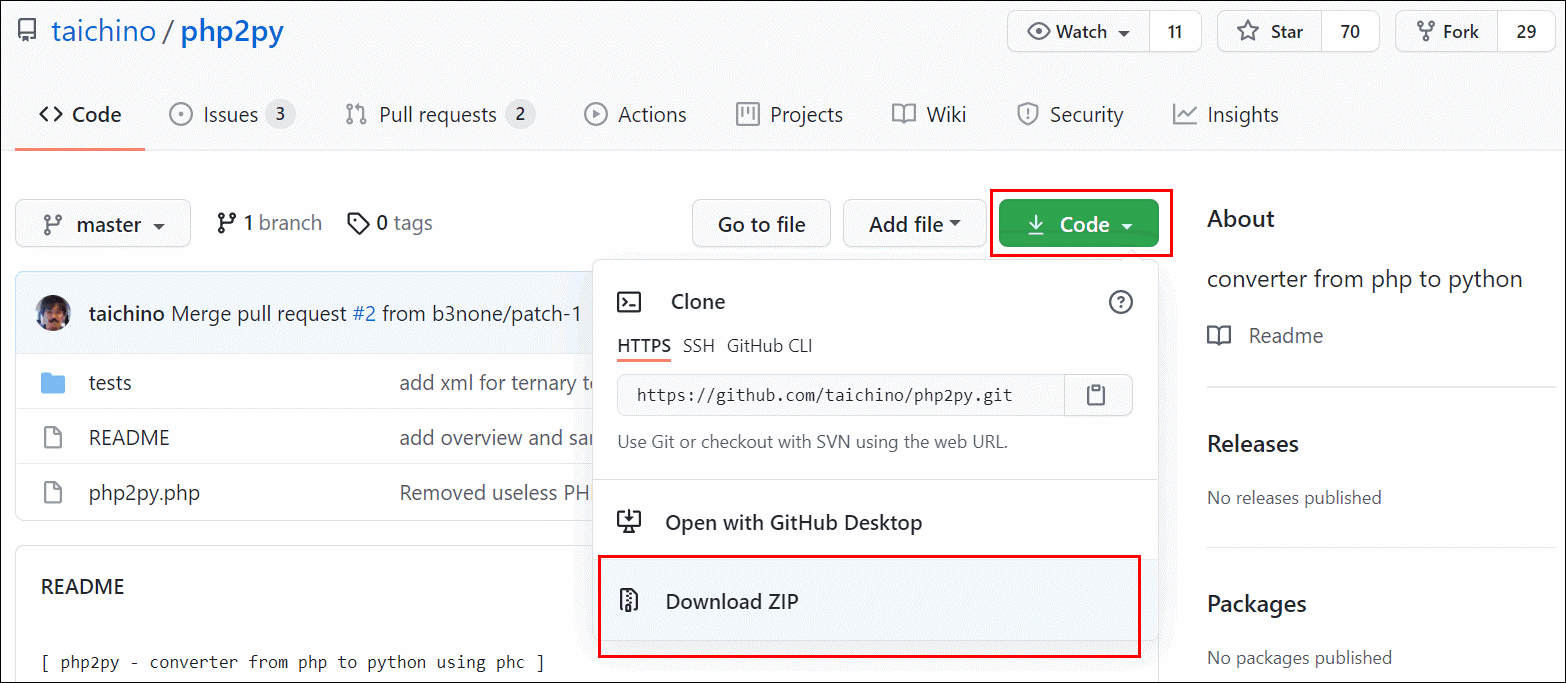This screenshot has width=1566, height=683.
Task: Open pull request #2 link
Action: coord(364,314)
